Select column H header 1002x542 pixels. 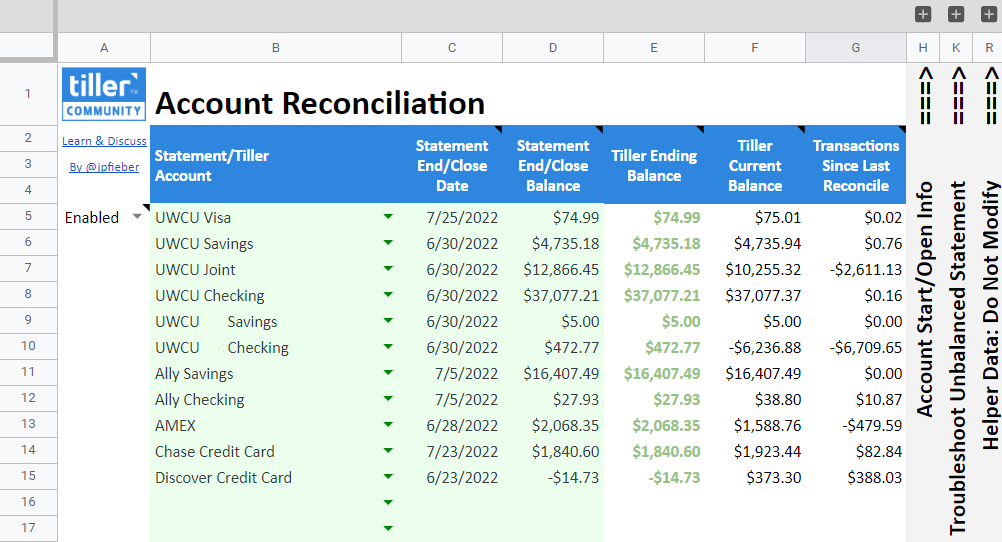tap(923, 48)
